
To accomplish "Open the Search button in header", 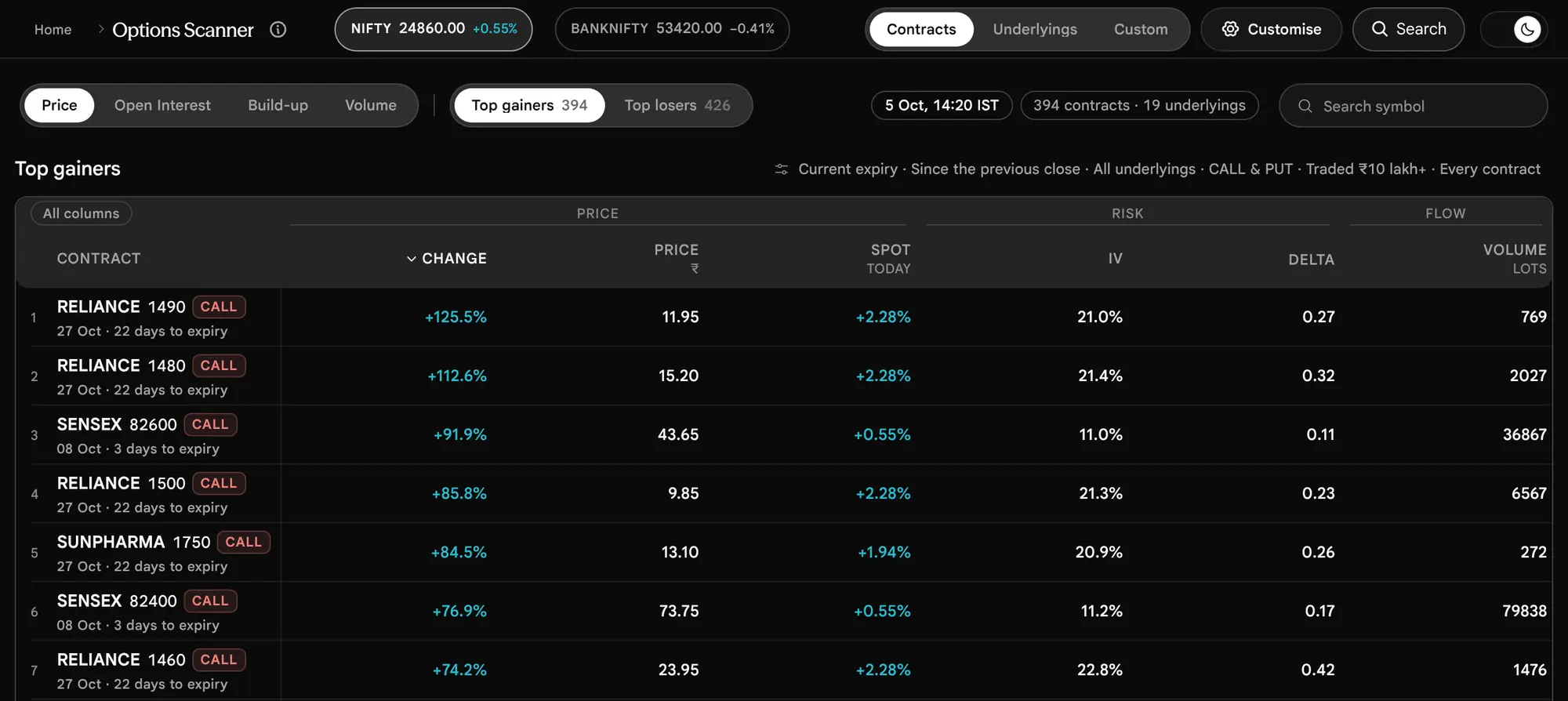I will click(1408, 29).
